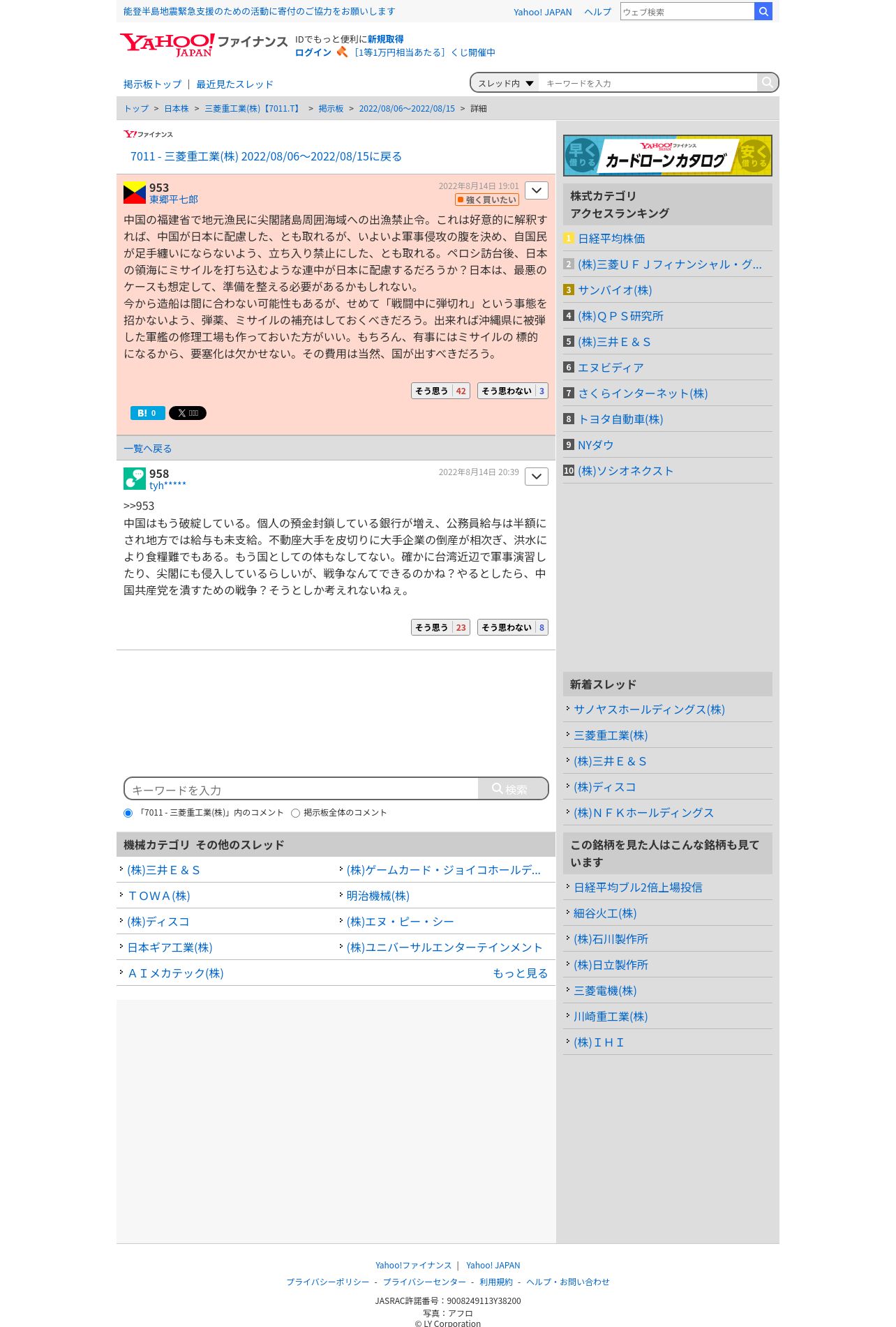The image size is (896, 1327).
Task: Go to 掲示板 breadcrumb
Action: click(331, 109)
